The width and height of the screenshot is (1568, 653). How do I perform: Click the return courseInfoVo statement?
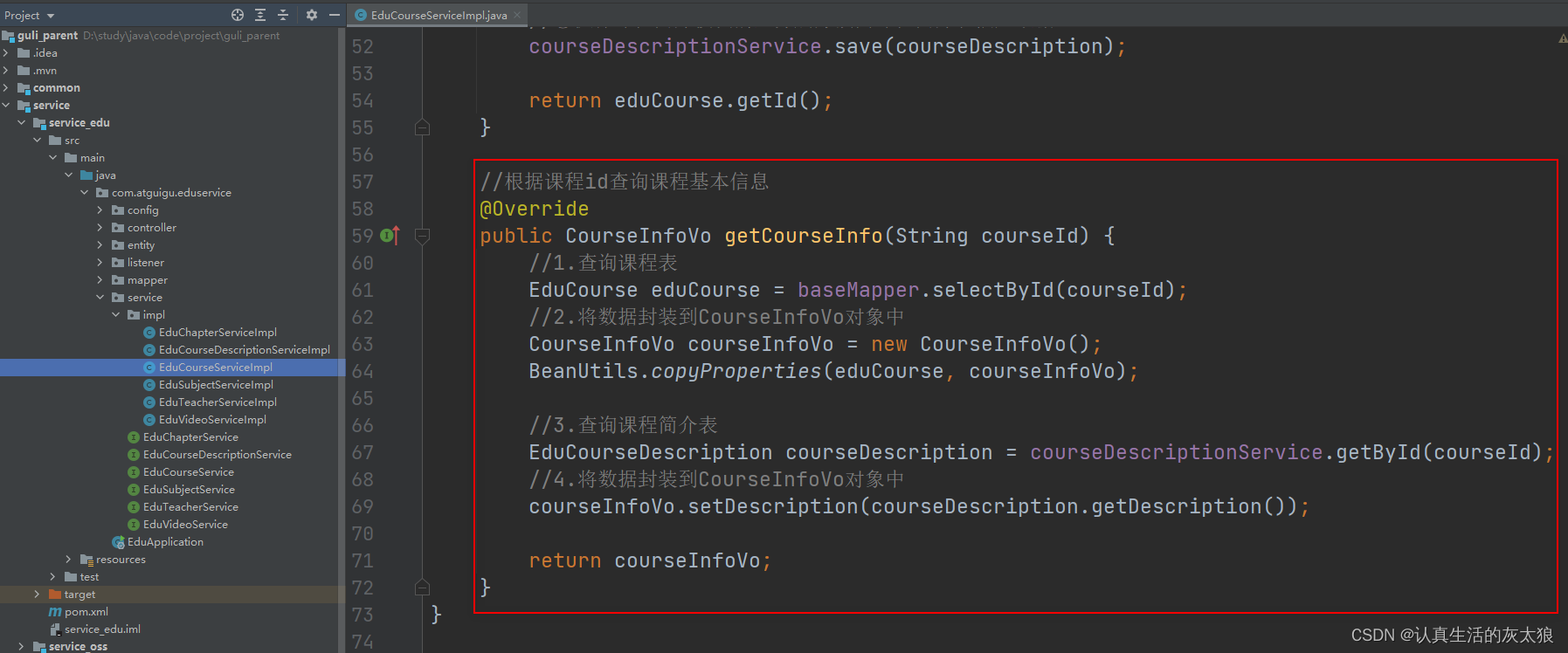click(x=650, y=560)
